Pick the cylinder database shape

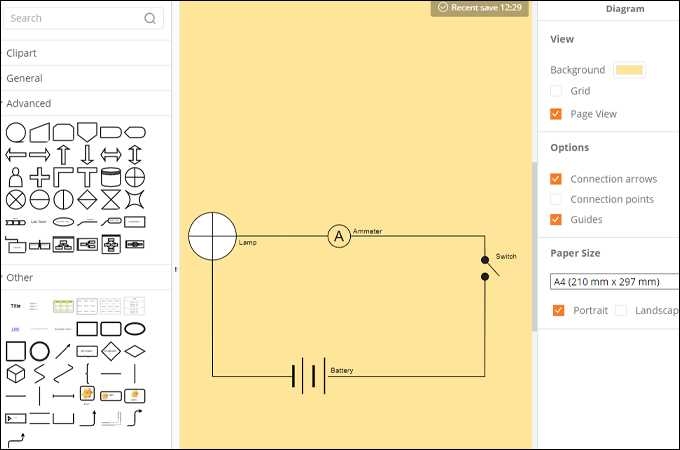point(111,178)
